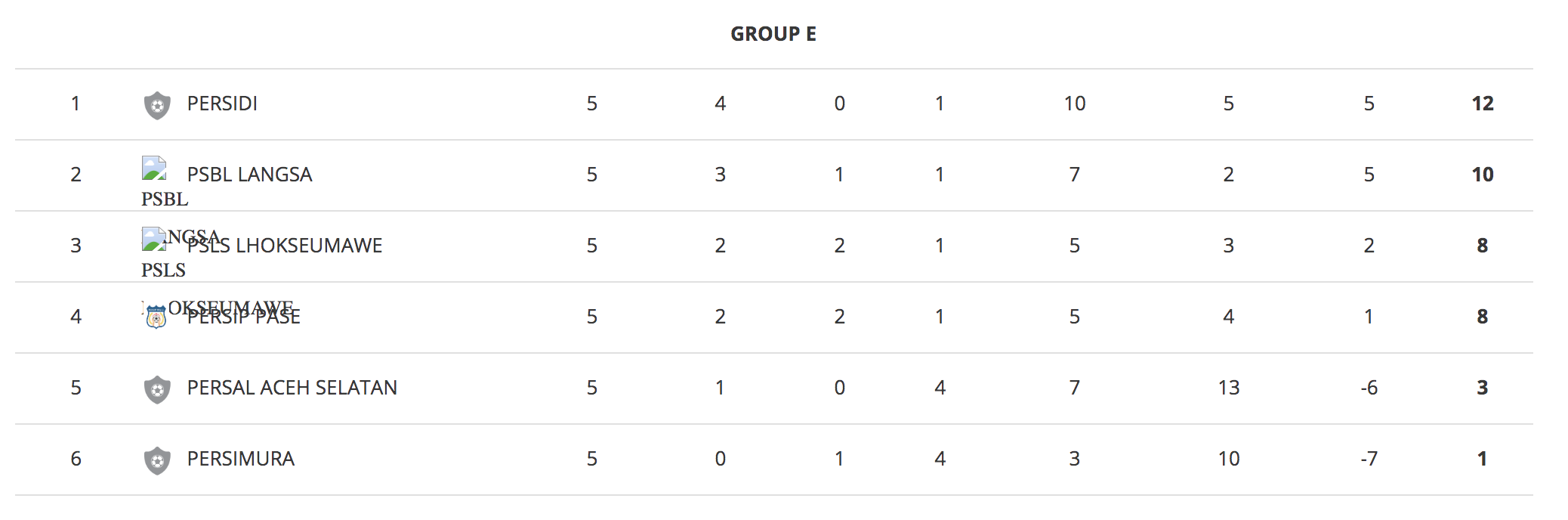Click the broken logo image beside PSBL LANGSA
The height and width of the screenshot is (520, 1568).
point(154,168)
